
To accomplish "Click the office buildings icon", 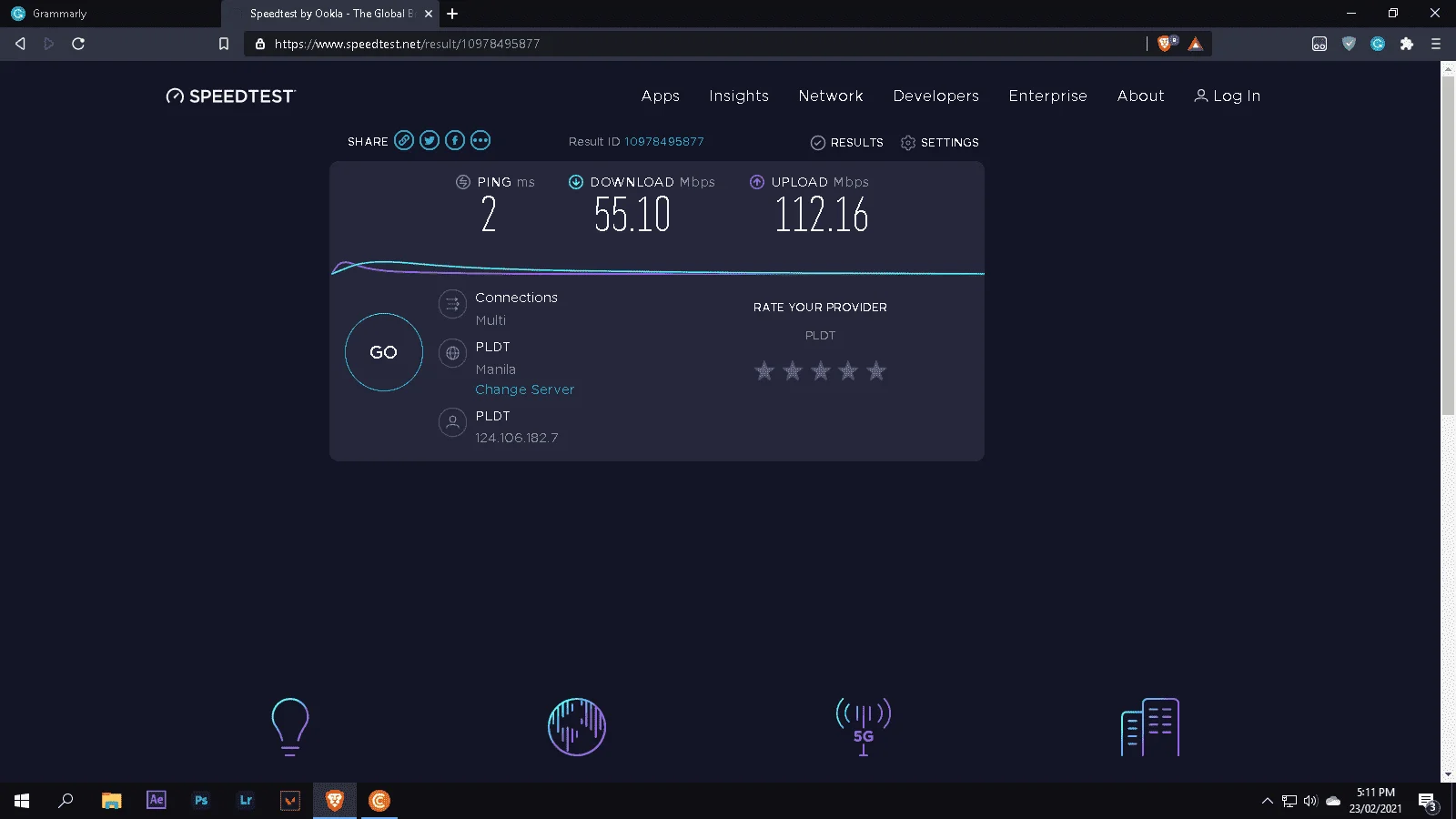I will [x=1150, y=727].
